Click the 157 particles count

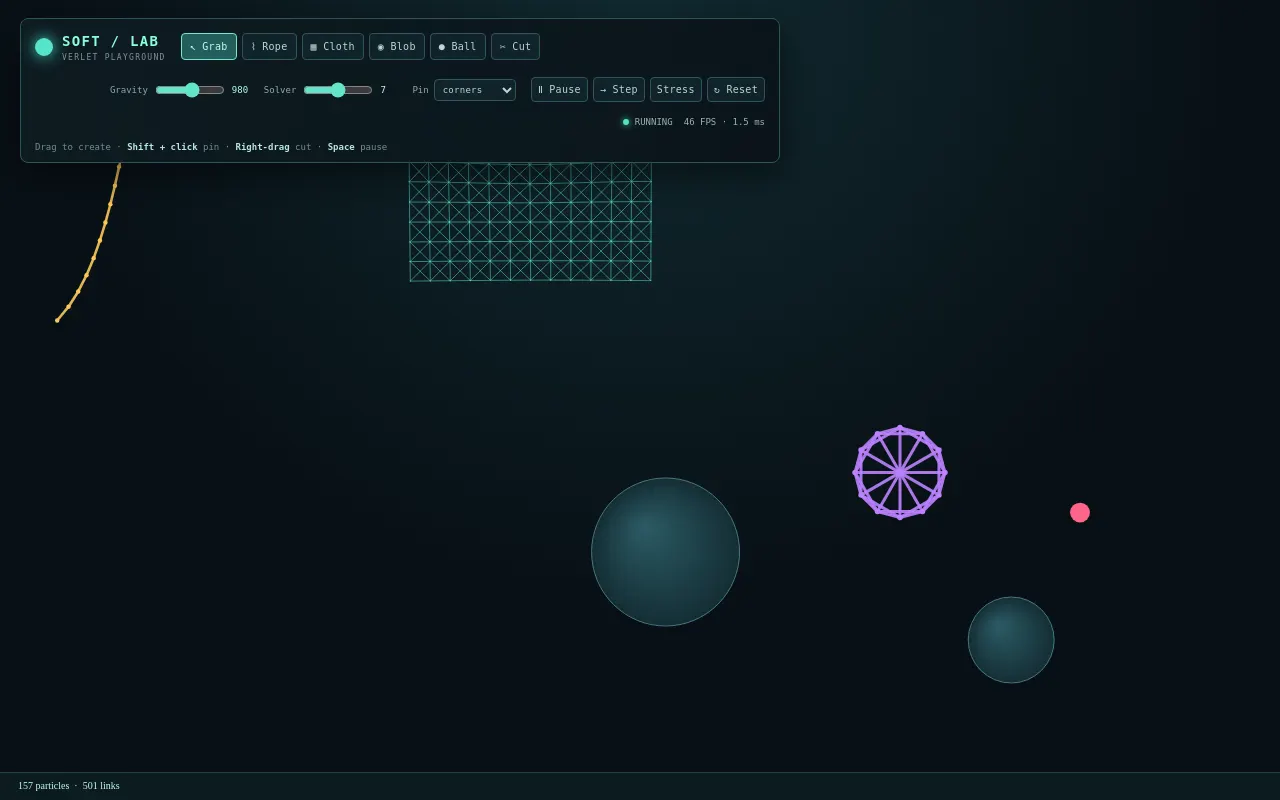point(44,786)
